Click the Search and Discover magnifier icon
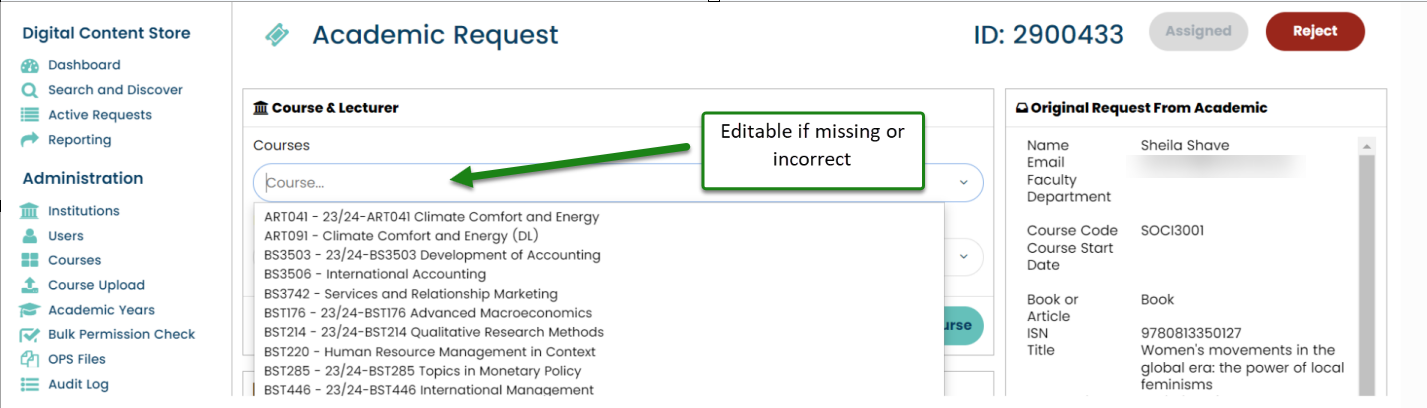Image resolution: width=1427 pixels, height=408 pixels. point(29,90)
